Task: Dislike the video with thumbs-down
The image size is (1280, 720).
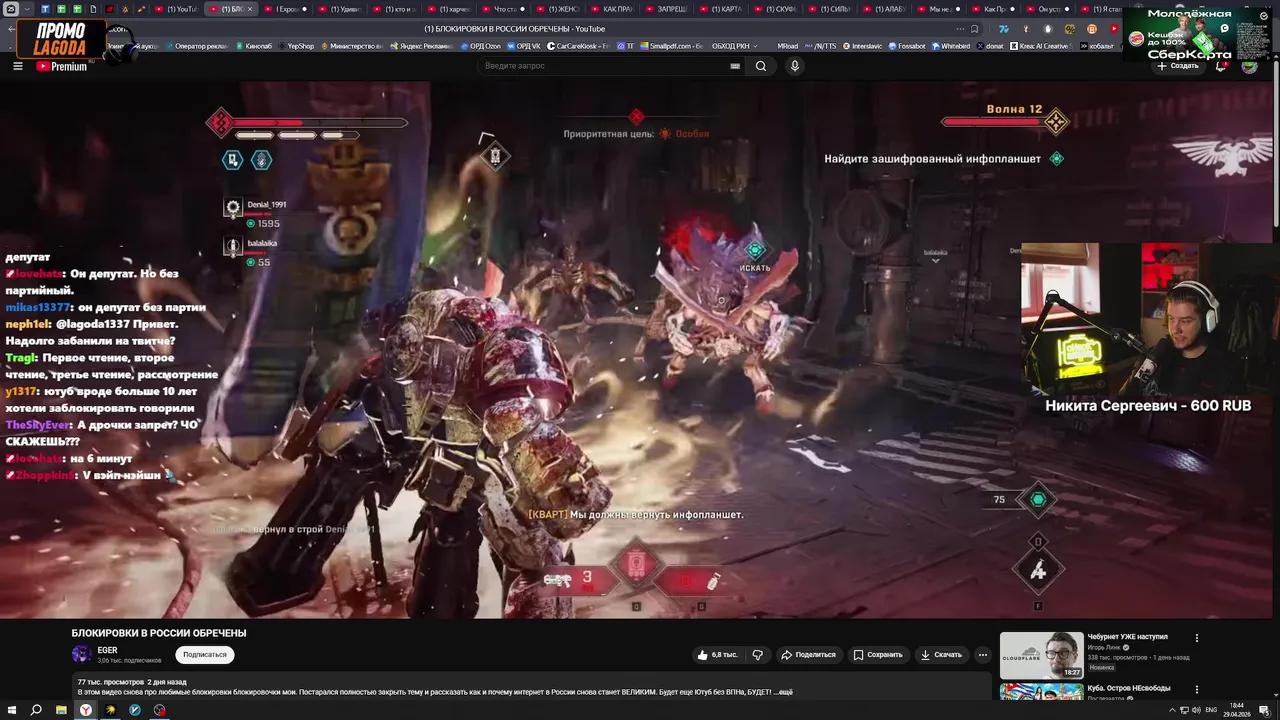Action: coord(757,655)
